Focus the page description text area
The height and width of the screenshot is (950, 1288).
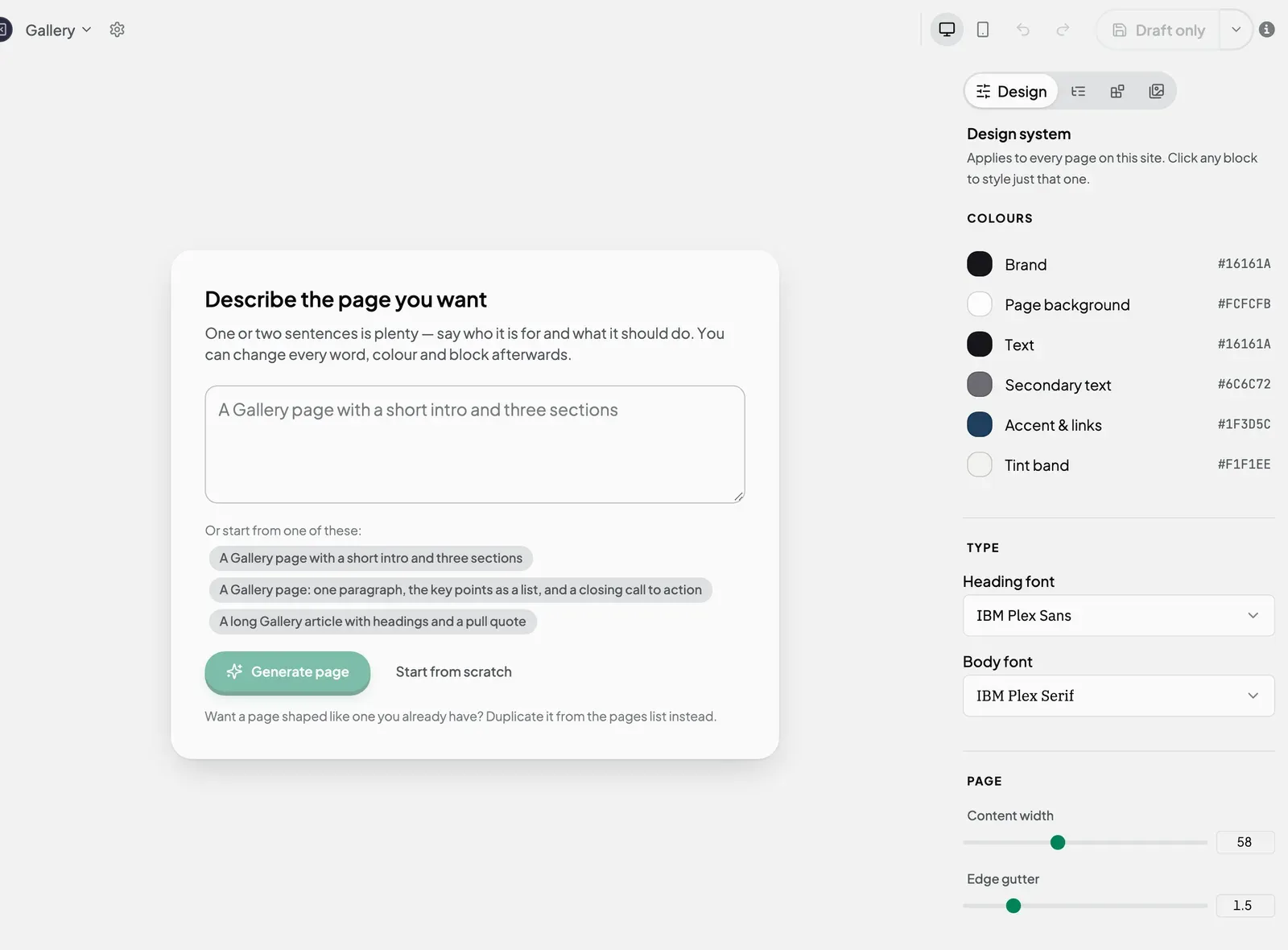point(475,444)
